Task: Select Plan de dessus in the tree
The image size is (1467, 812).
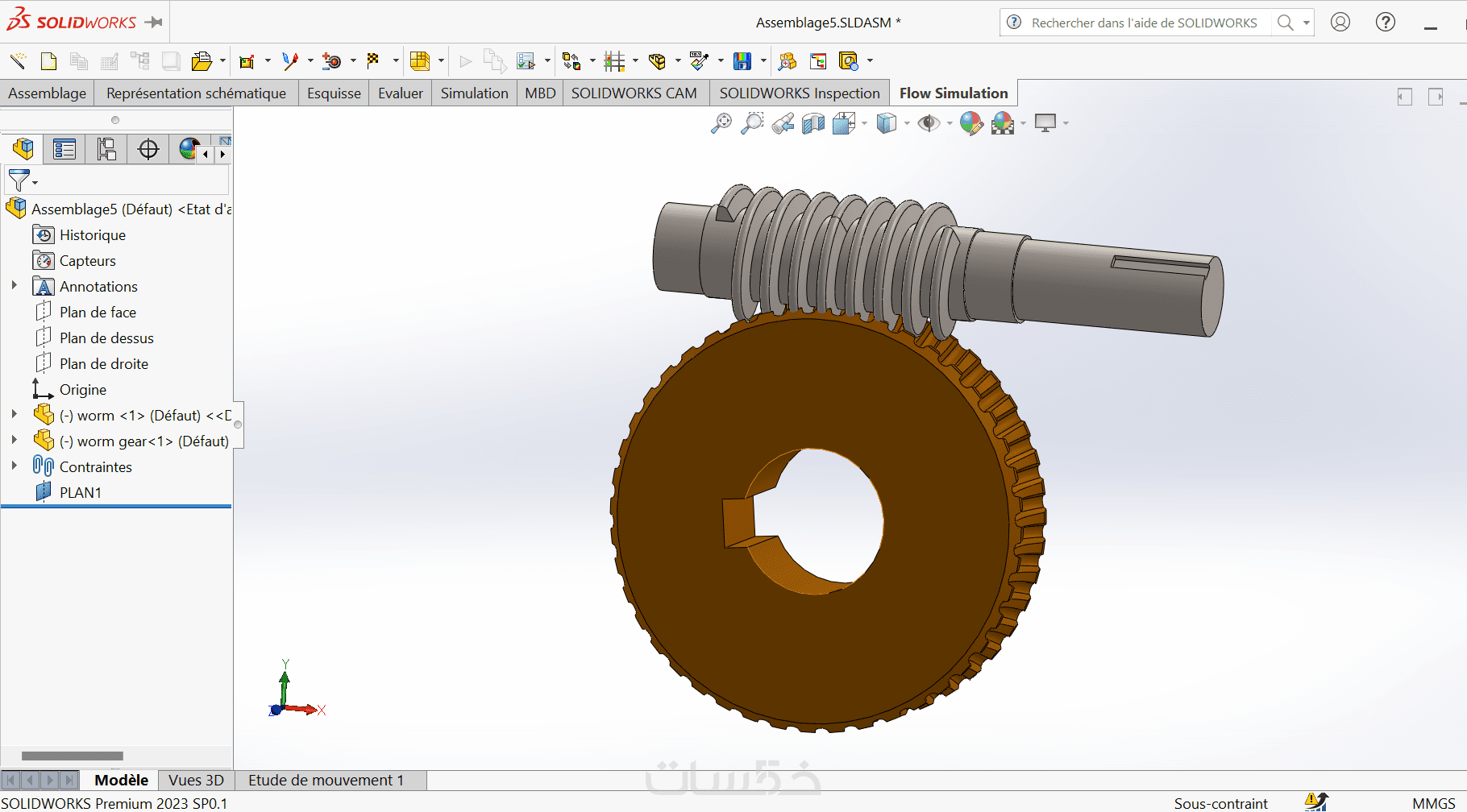Action: coord(106,338)
